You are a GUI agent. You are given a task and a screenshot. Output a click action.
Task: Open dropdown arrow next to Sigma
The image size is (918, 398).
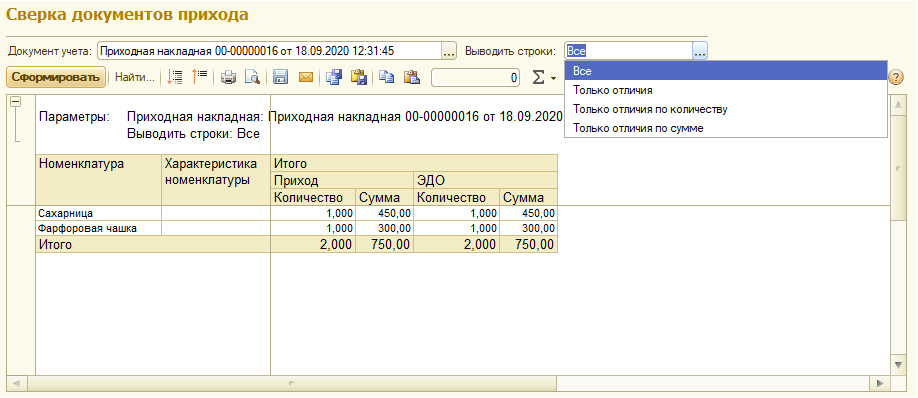pyautogui.click(x=553, y=78)
